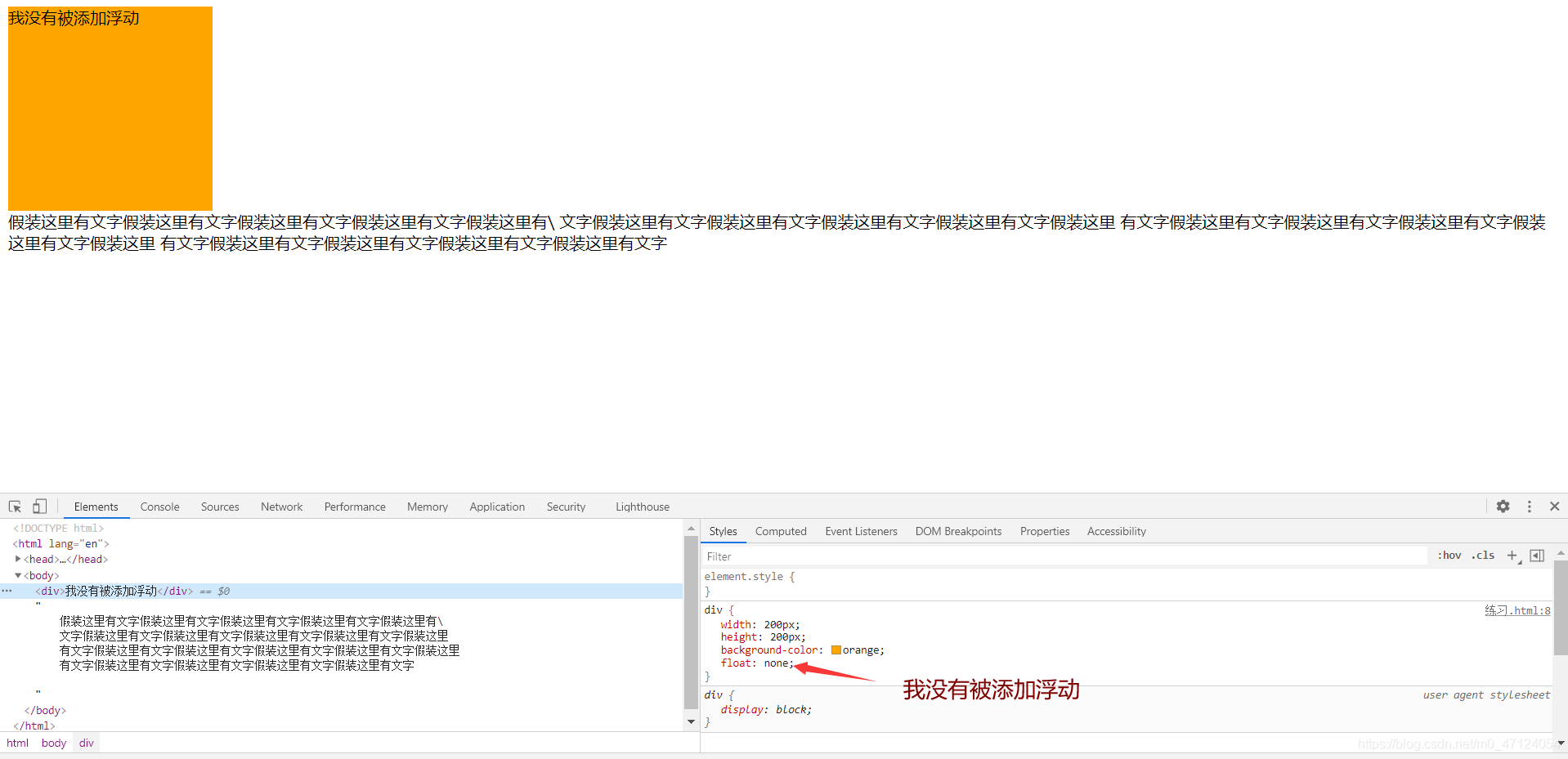Open the 练习.html:8 source link

[x=1517, y=610]
